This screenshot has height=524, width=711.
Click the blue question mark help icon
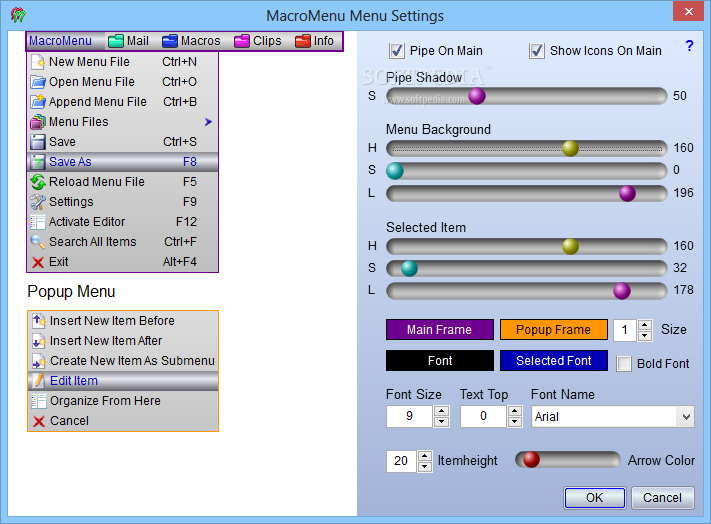[x=689, y=45]
